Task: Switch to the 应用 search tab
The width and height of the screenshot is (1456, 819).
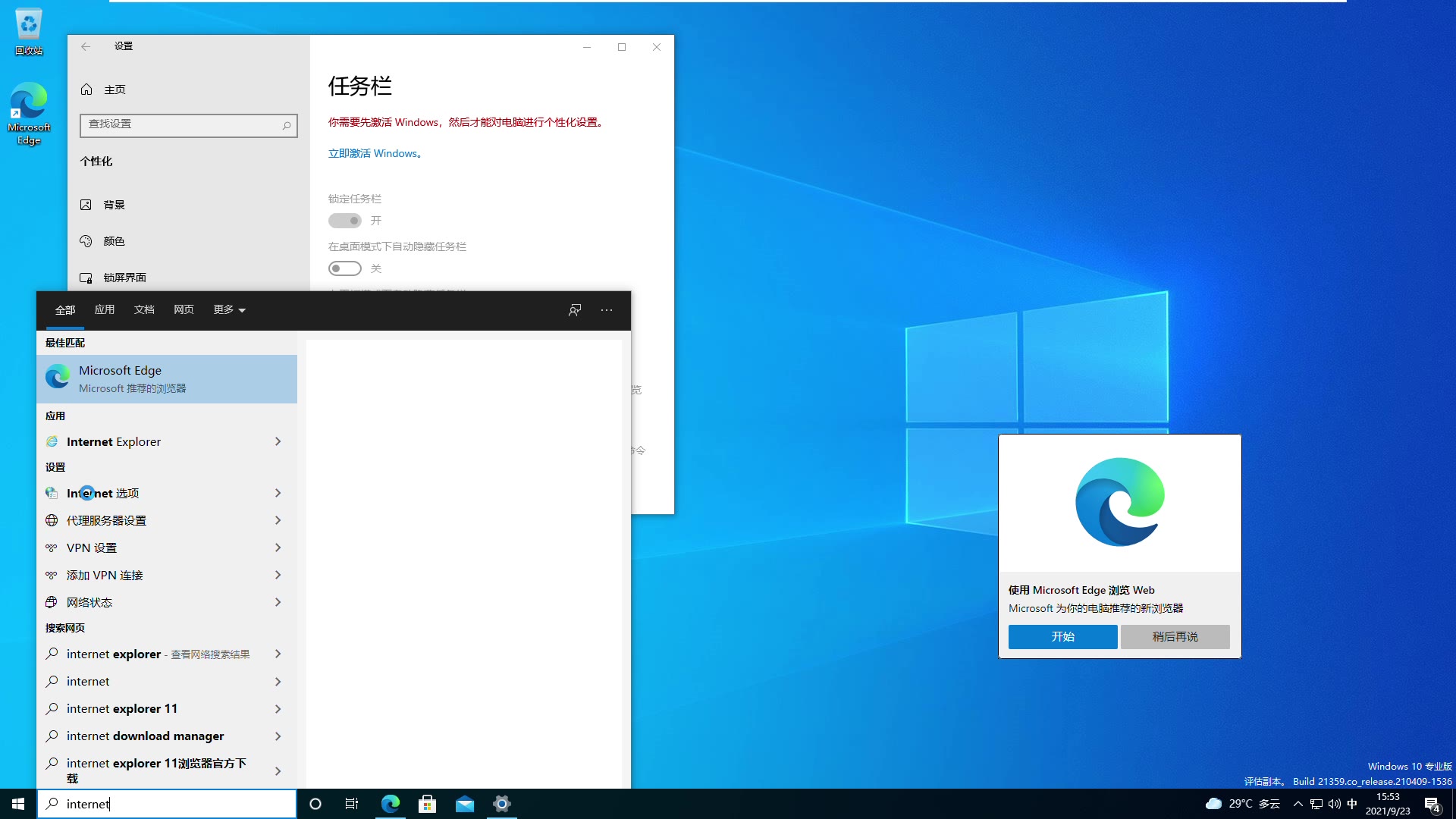Action: (105, 310)
